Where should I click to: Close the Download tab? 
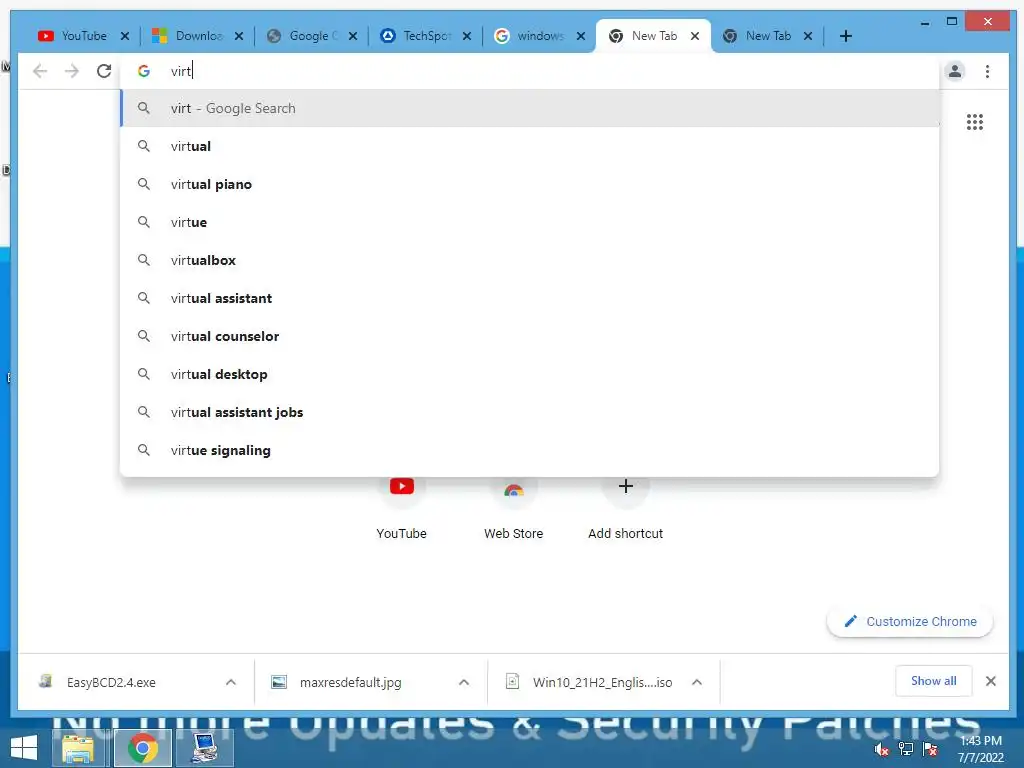pos(239,36)
